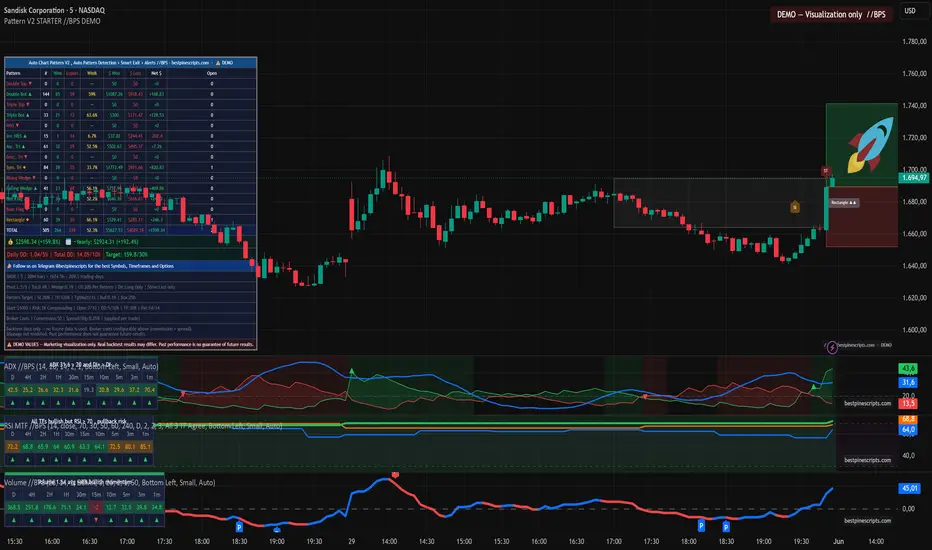Image resolution: width=932 pixels, height=550 pixels.
Task: Click the RSI 1m column up arrow
Action: click(x=146, y=460)
